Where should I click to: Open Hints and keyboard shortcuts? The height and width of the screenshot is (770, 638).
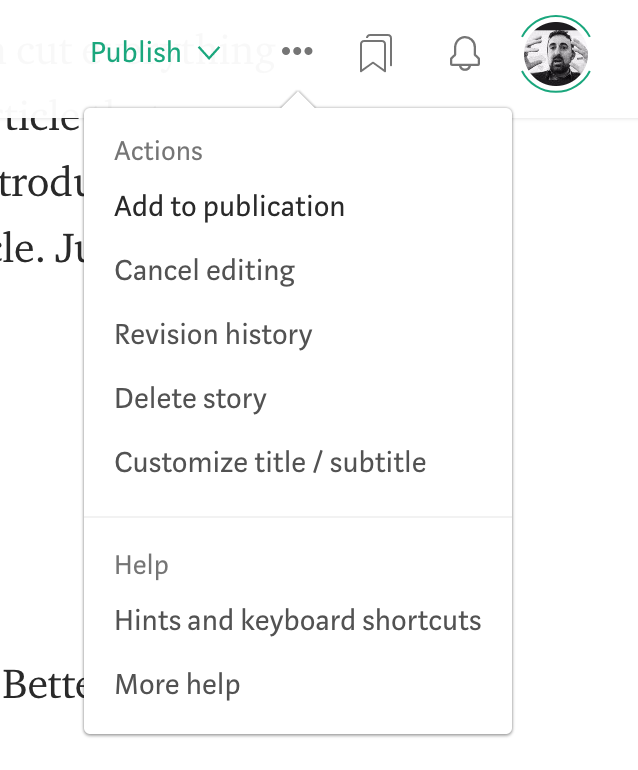coord(298,621)
